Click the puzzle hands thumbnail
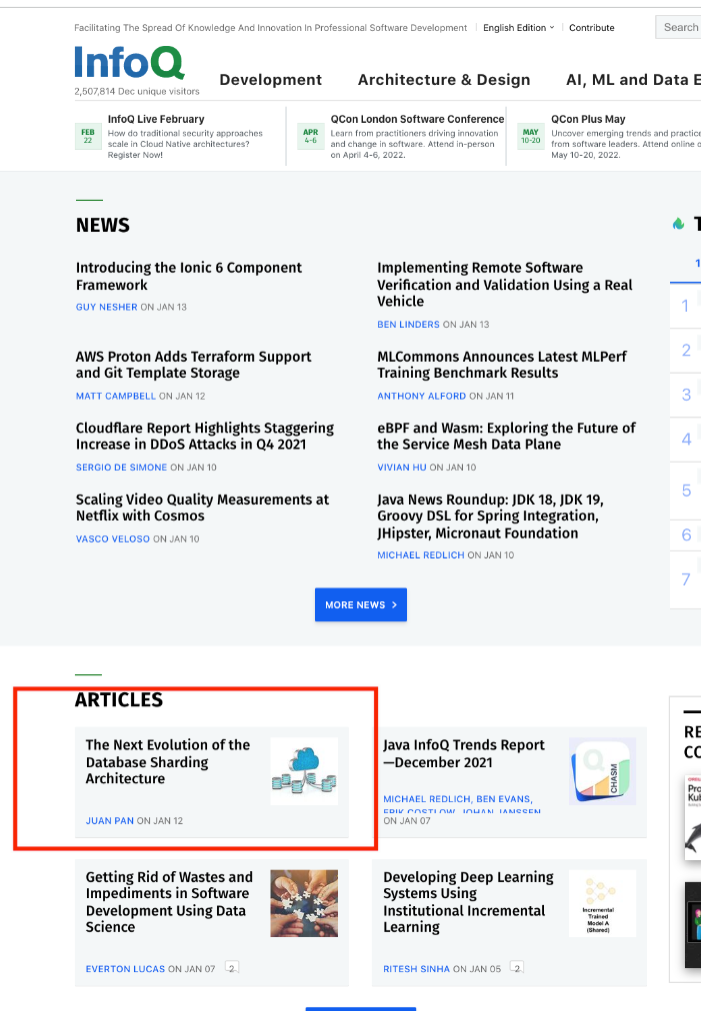Viewport: 701px width, 1012px height. (x=304, y=903)
